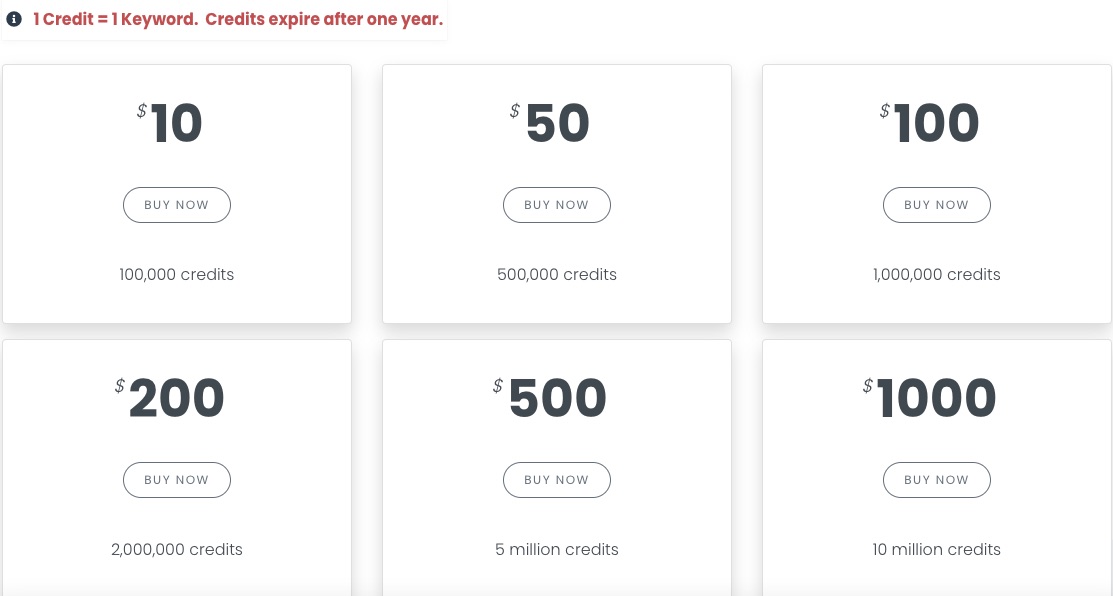
Task: Click the '2,000,000 credits' label
Action: [x=177, y=549]
